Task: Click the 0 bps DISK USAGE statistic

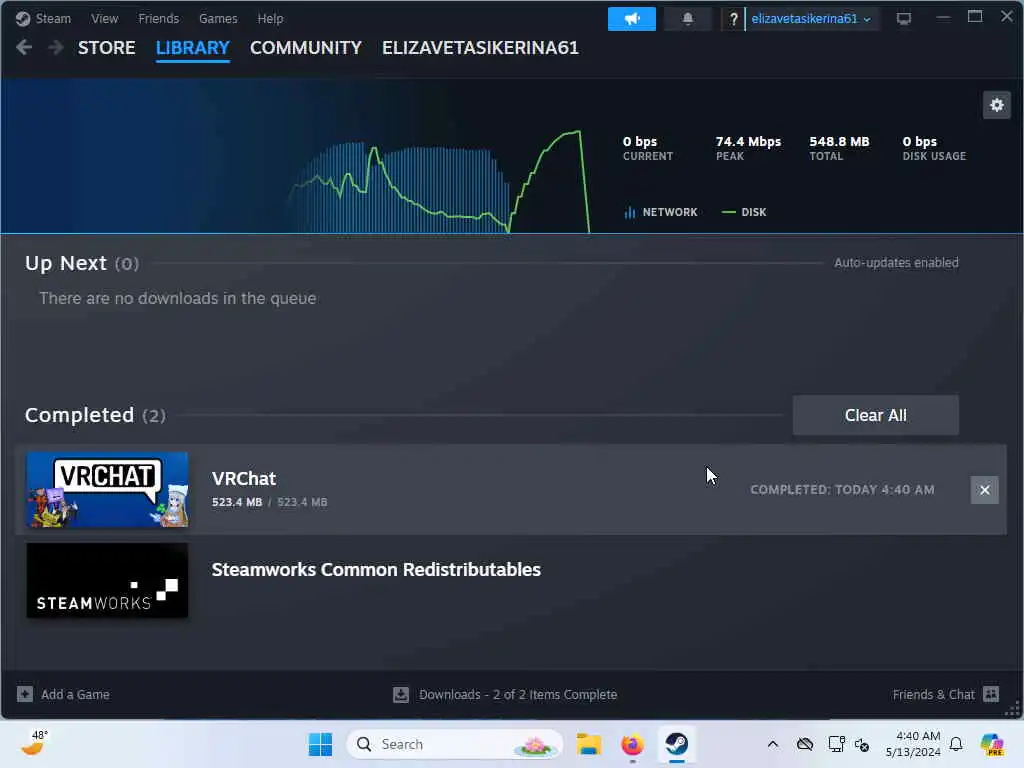Action: pyautogui.click(x=934, y=148)
